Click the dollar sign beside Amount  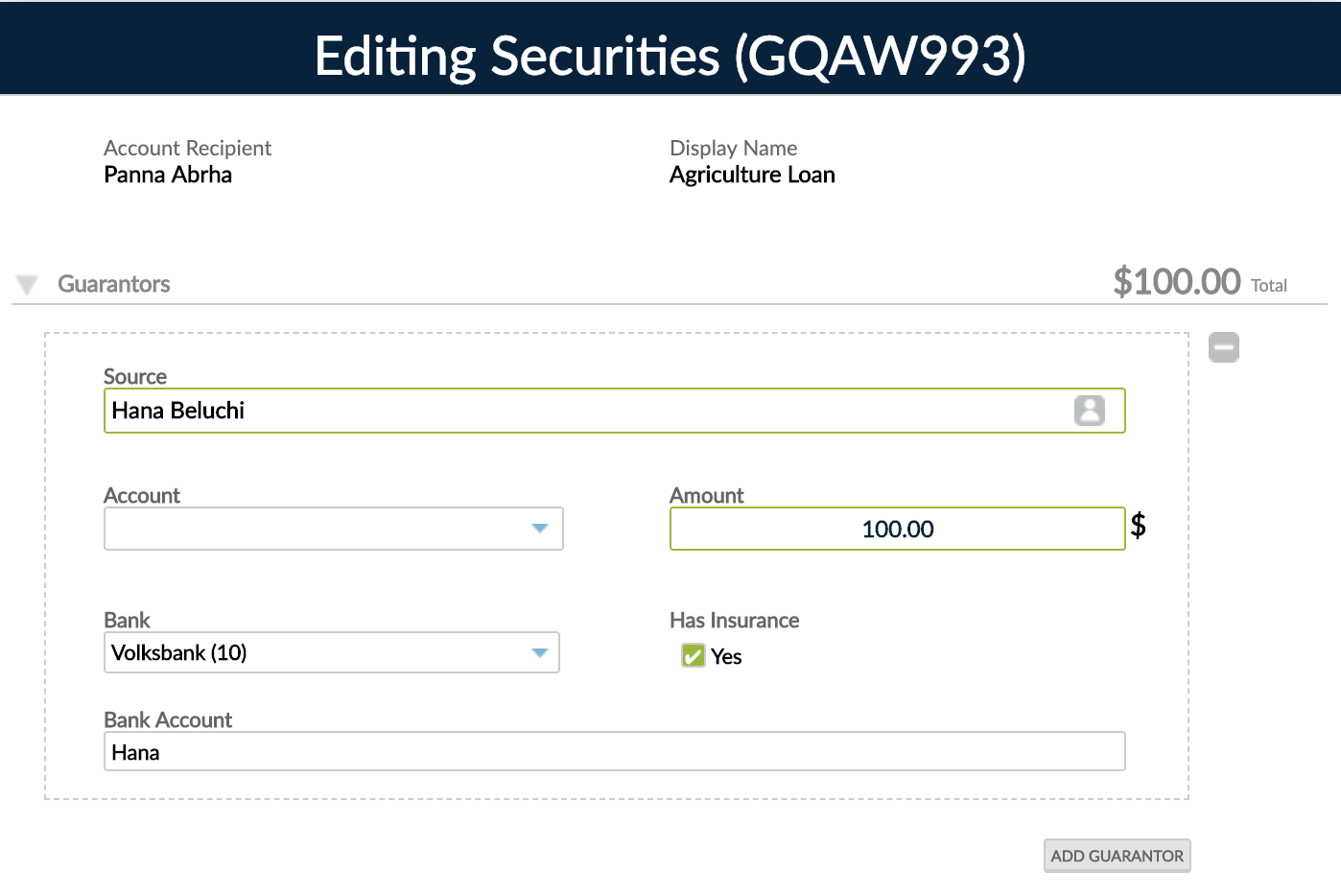pos(1139,525)
